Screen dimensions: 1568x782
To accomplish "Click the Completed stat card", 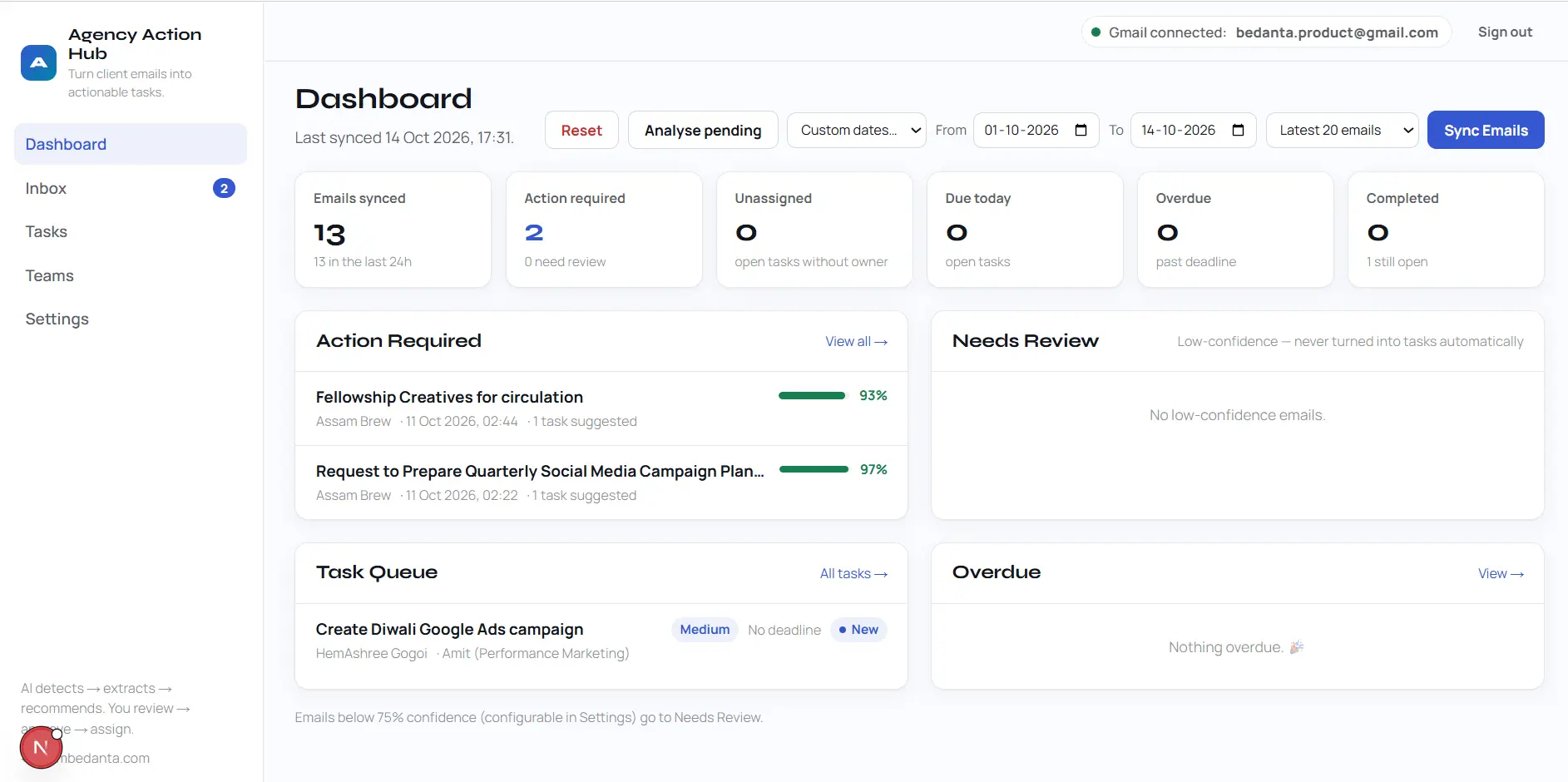I will coord(1446,230).
